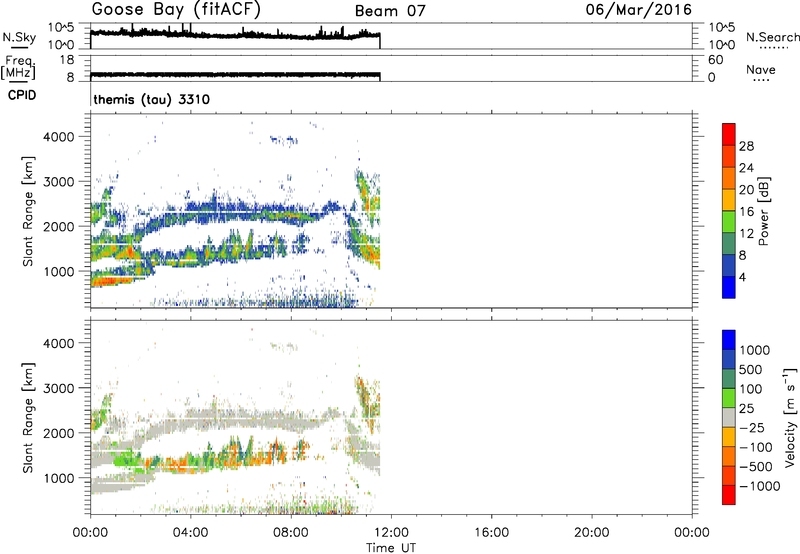Click the '16:00' time tick label
Screen dimensions: 800x554
(x=491, y=533)
